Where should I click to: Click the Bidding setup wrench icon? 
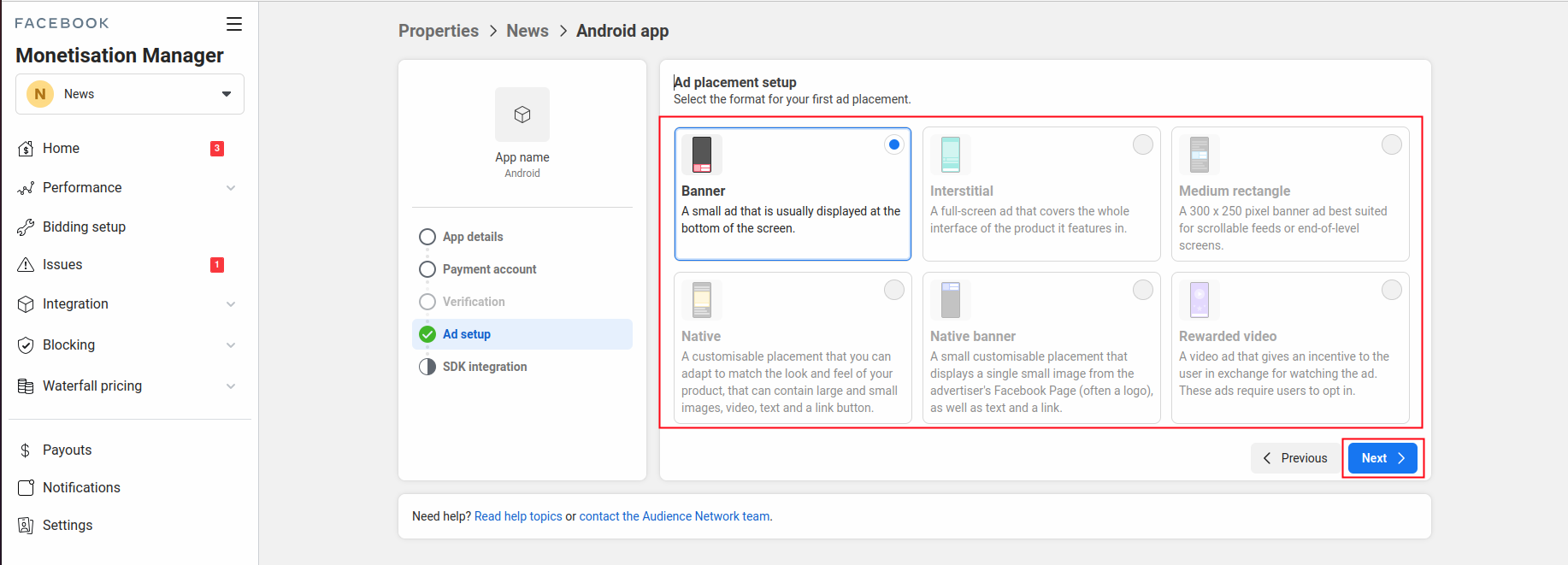pyautogui.click(x=26, y=227)
